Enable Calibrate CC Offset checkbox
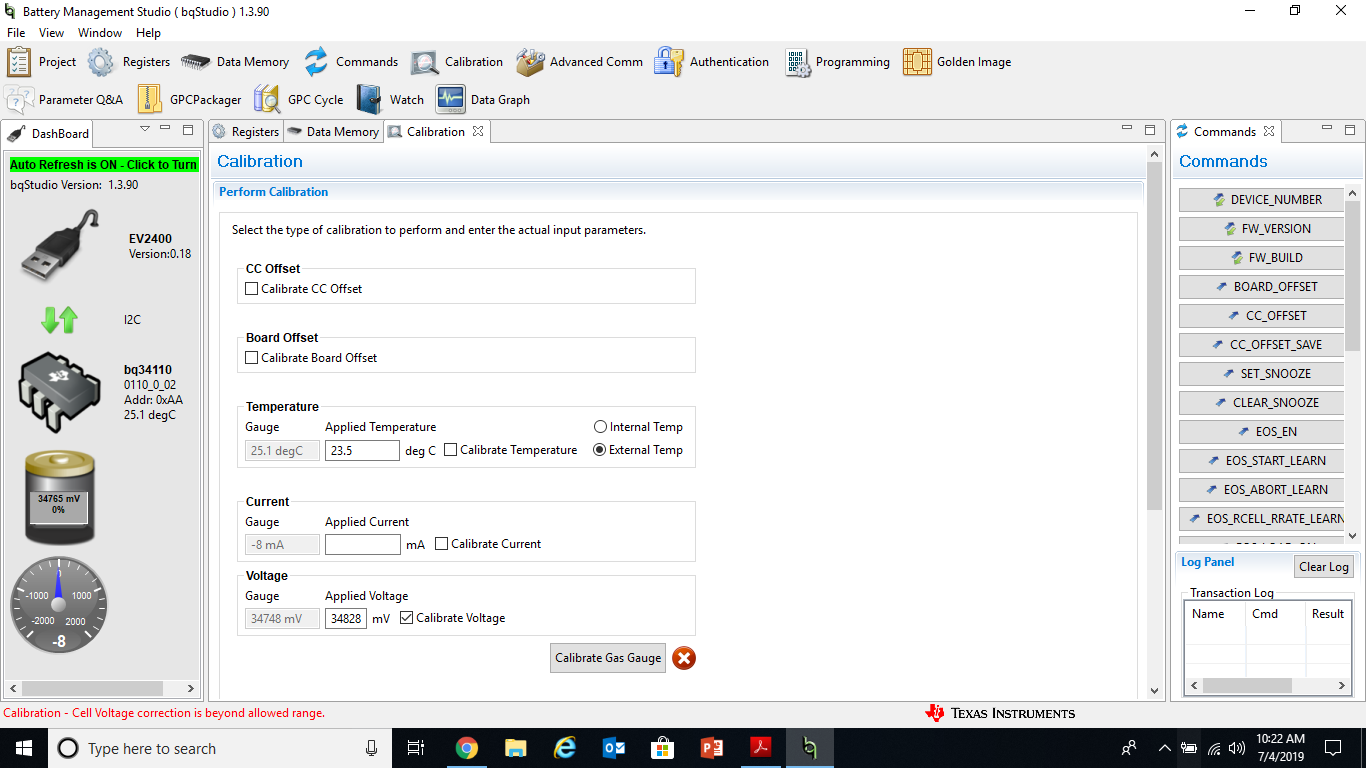The image size is (1366, 768). pos(252,289)
